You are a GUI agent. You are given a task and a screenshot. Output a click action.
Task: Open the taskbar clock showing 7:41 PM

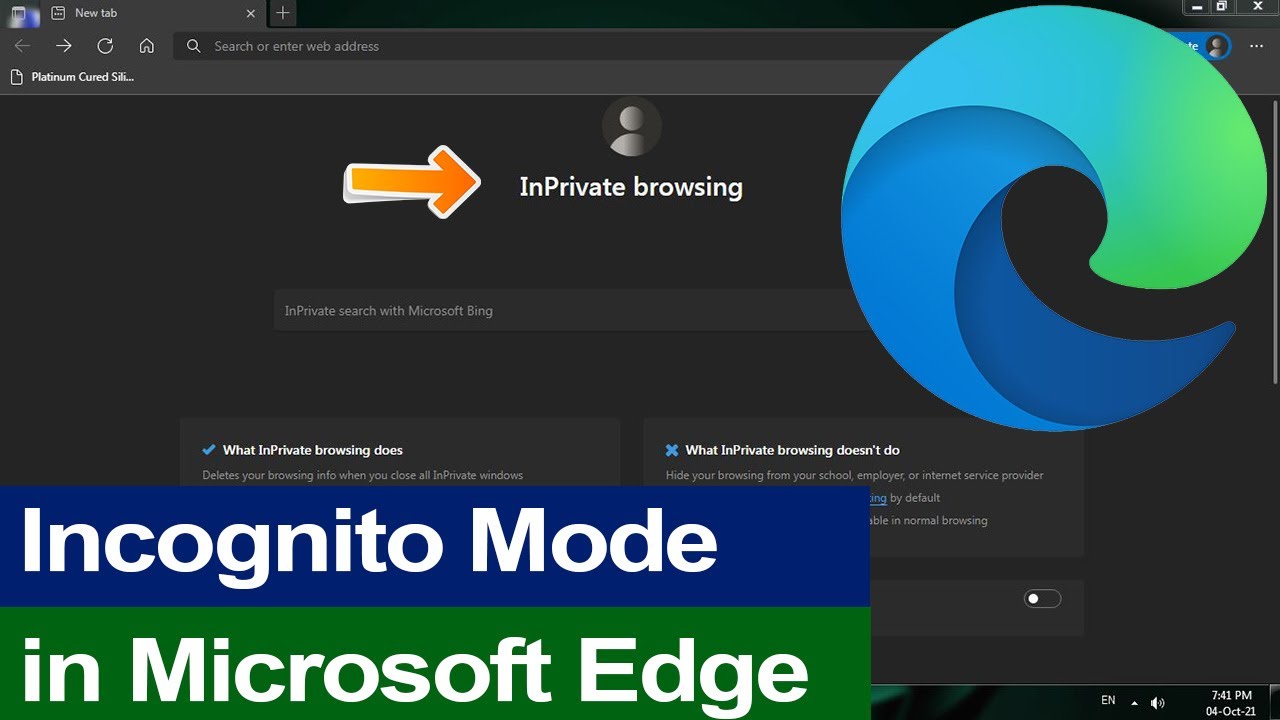1231,702
